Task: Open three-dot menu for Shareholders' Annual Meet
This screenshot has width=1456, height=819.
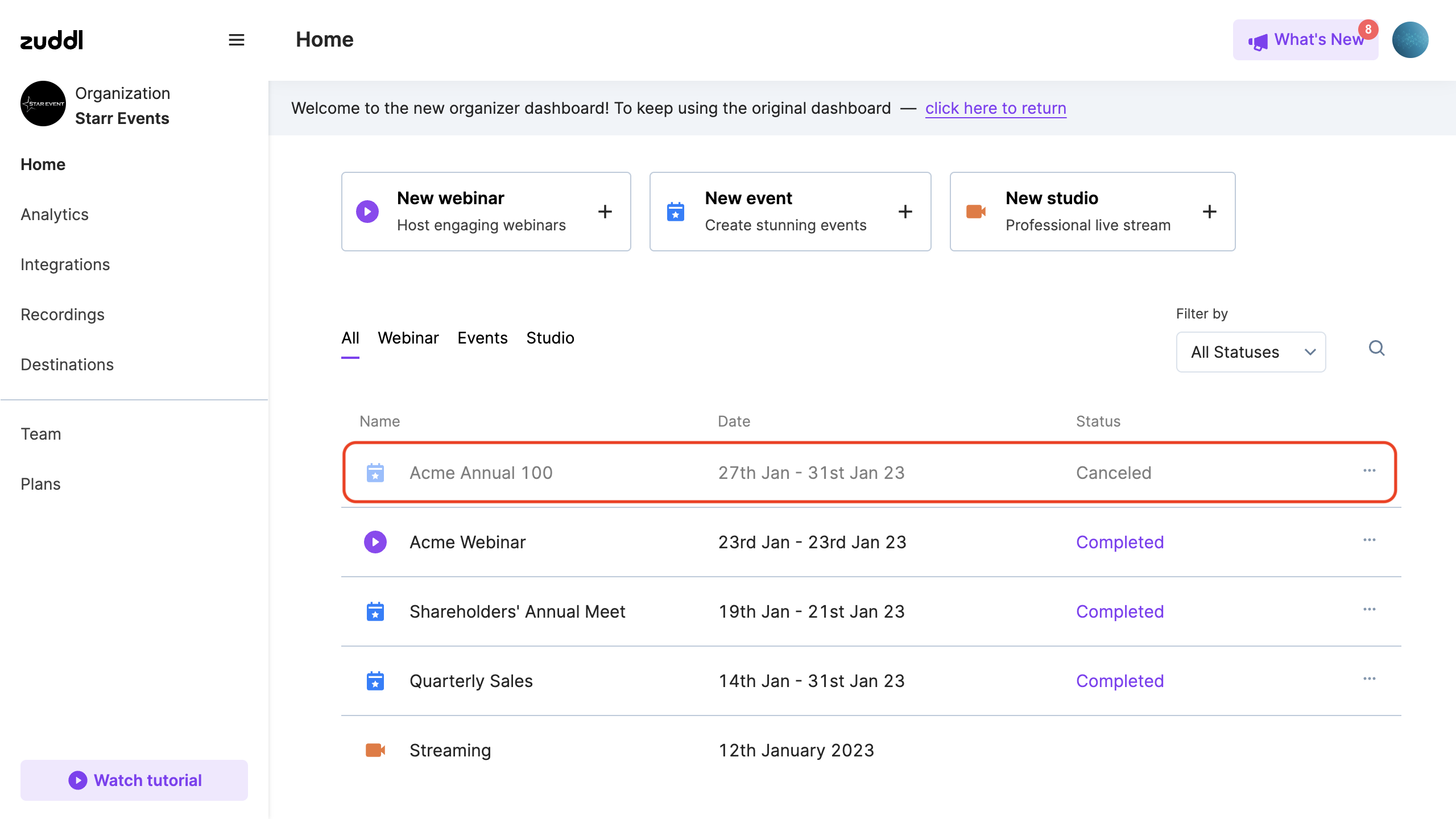Action: tap(1369, 609)
